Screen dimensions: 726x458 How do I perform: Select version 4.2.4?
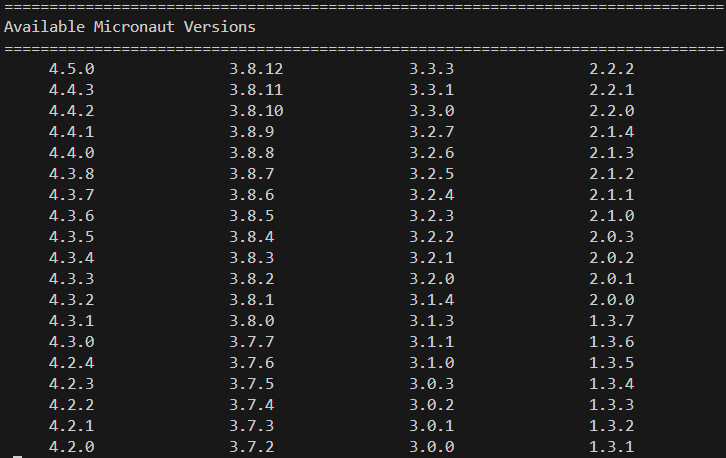[x=71, y=363]
